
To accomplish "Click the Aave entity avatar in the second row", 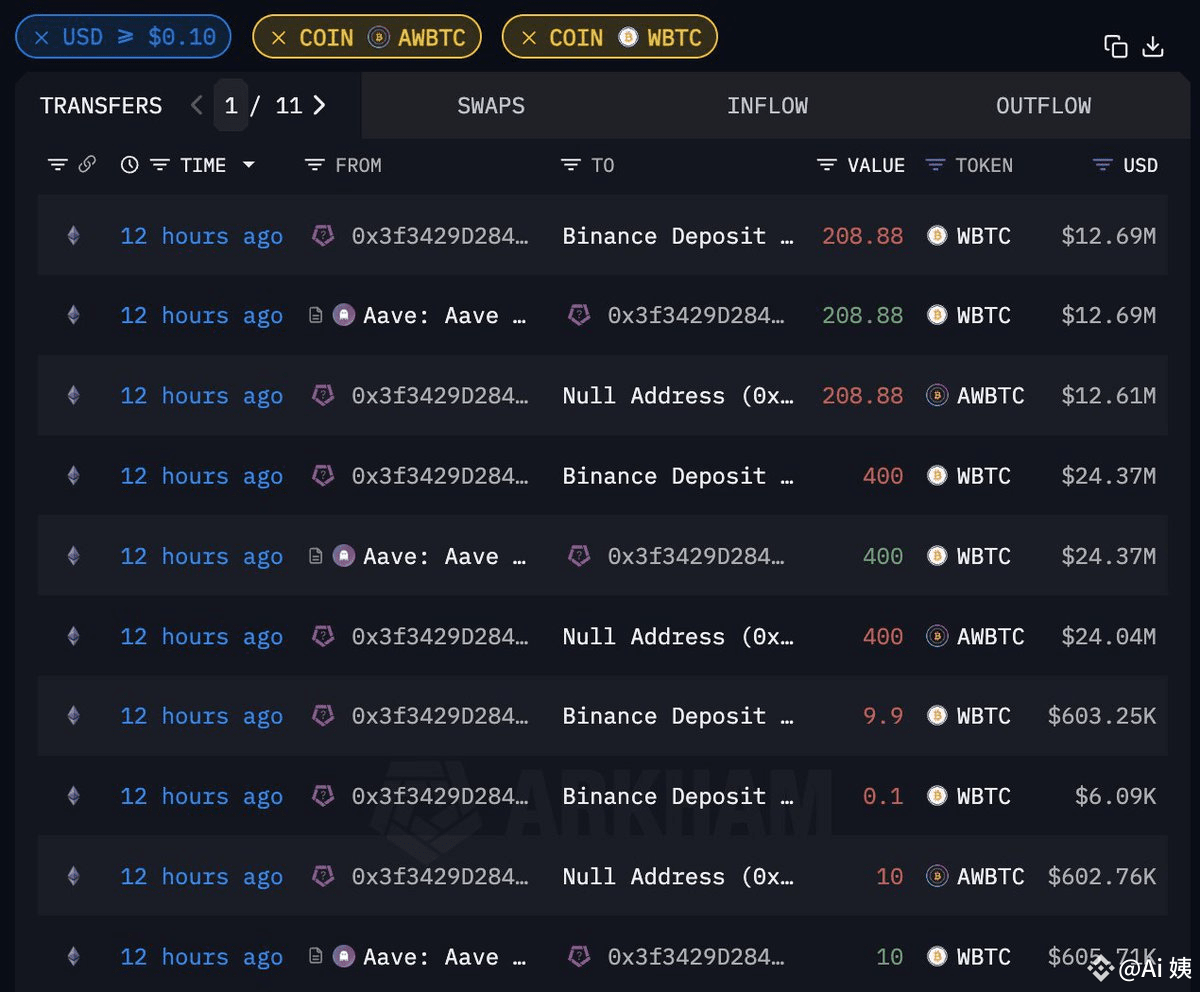I will click(344, 315).
